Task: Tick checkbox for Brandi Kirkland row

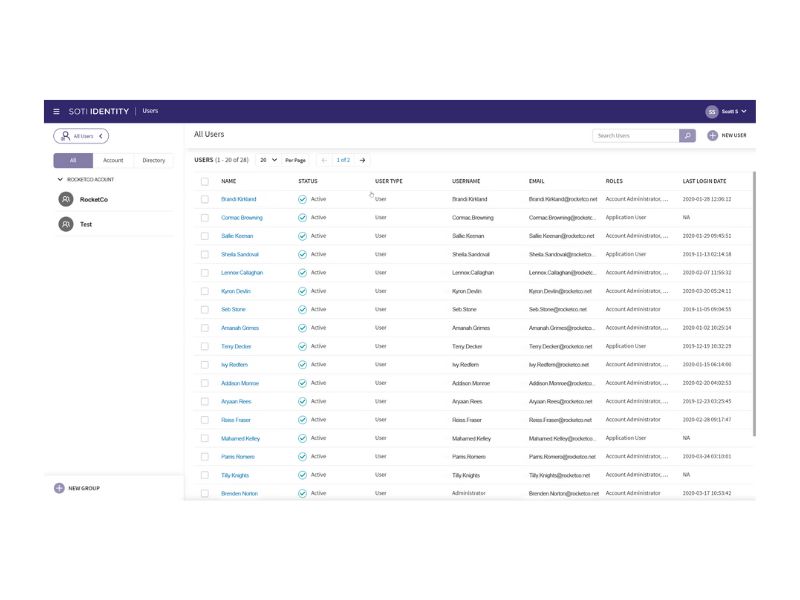Action: tap(205, 199)
